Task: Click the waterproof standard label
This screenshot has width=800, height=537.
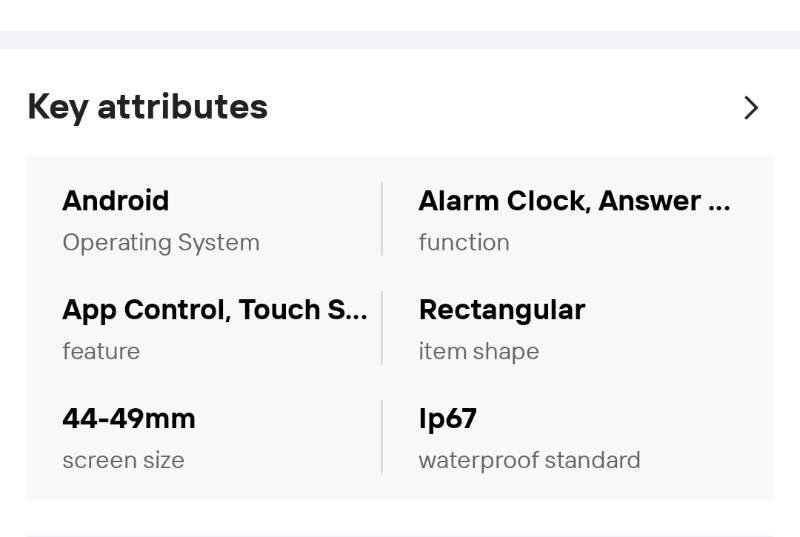Action: [529, 461]
